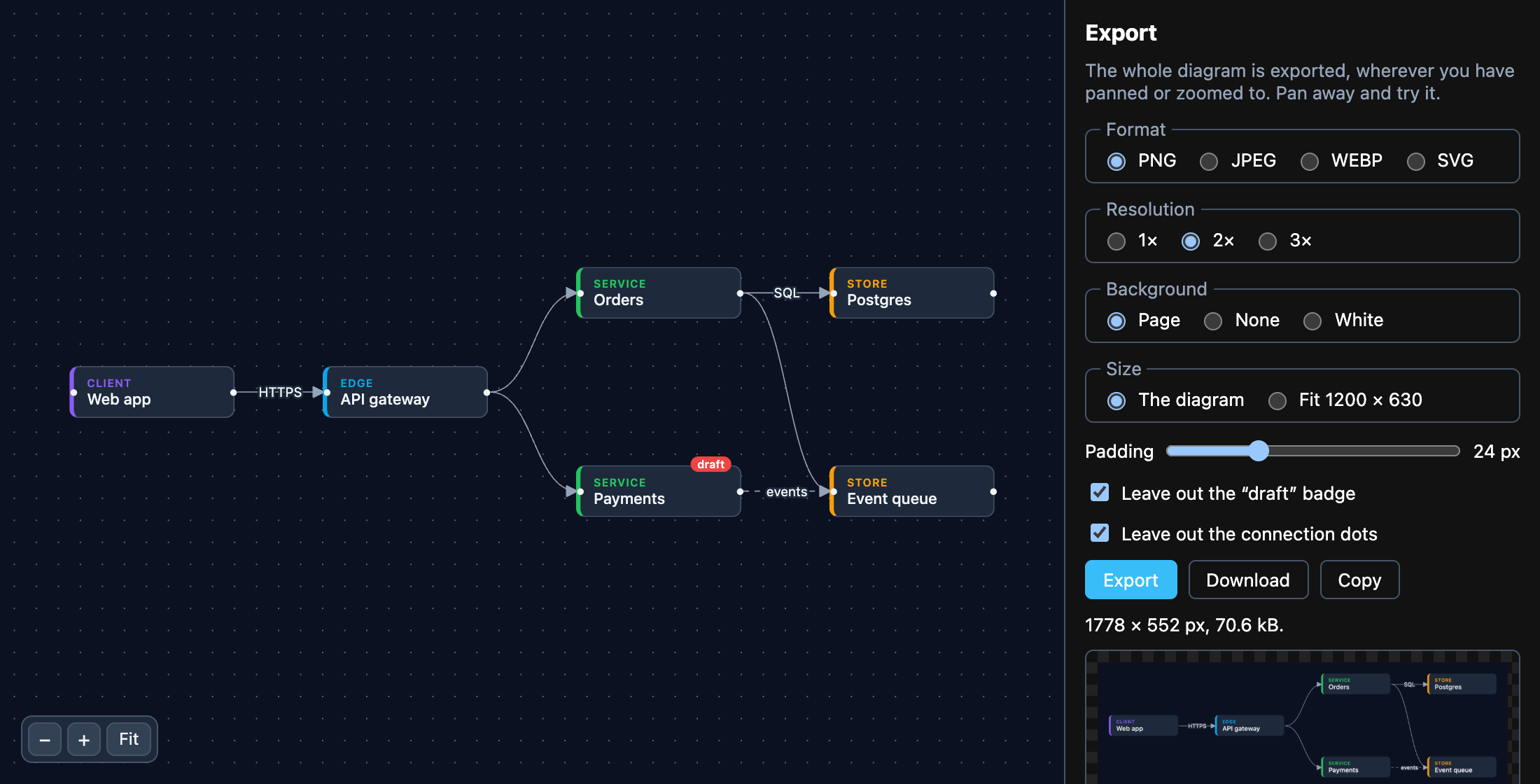Select the Postgres store node

click(912, 293)
